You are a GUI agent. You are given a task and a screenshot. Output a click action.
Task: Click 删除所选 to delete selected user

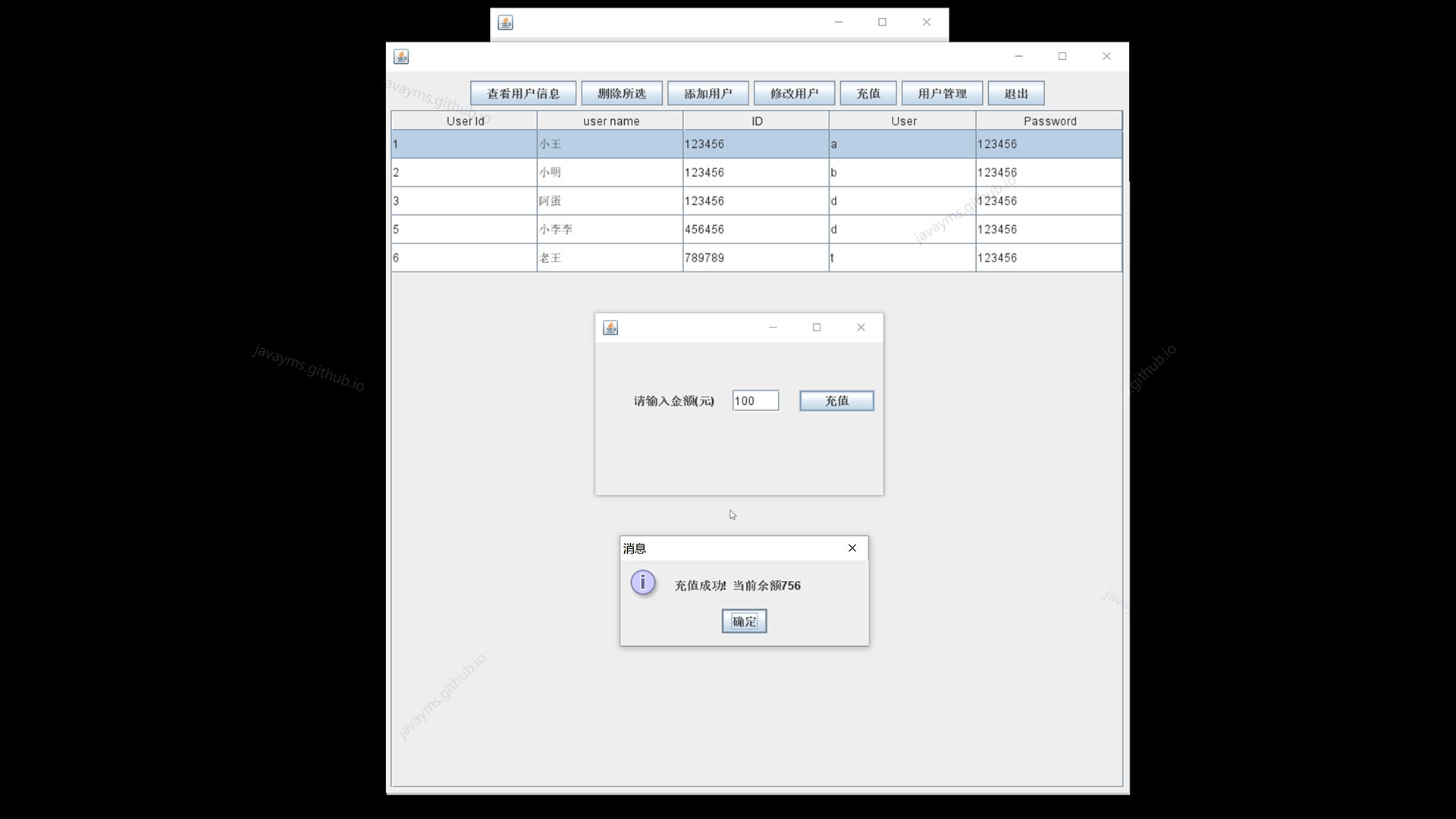pyautogui.click(x=622, y=93)
